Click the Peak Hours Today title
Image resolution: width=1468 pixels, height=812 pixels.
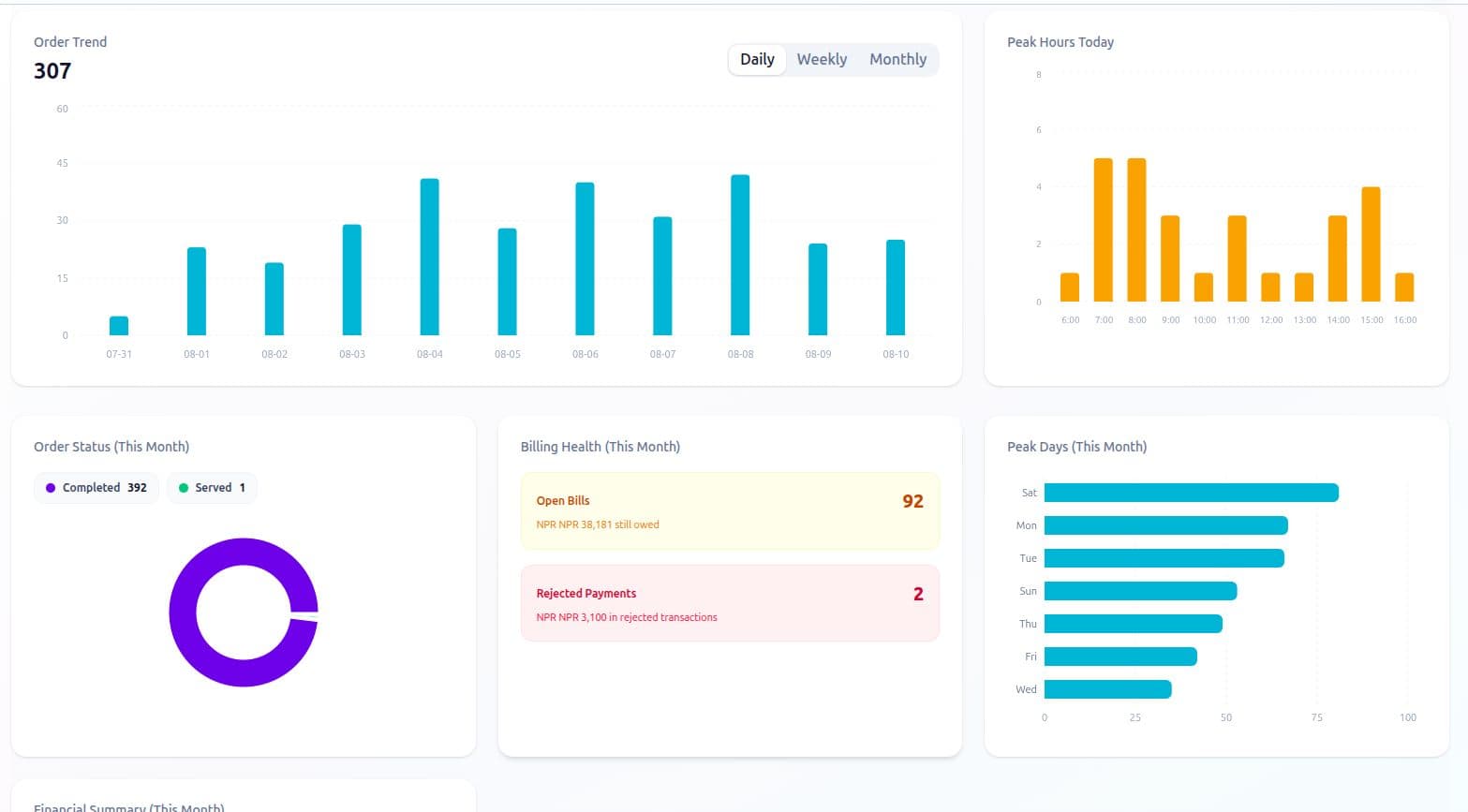[x=1060, y=42]
